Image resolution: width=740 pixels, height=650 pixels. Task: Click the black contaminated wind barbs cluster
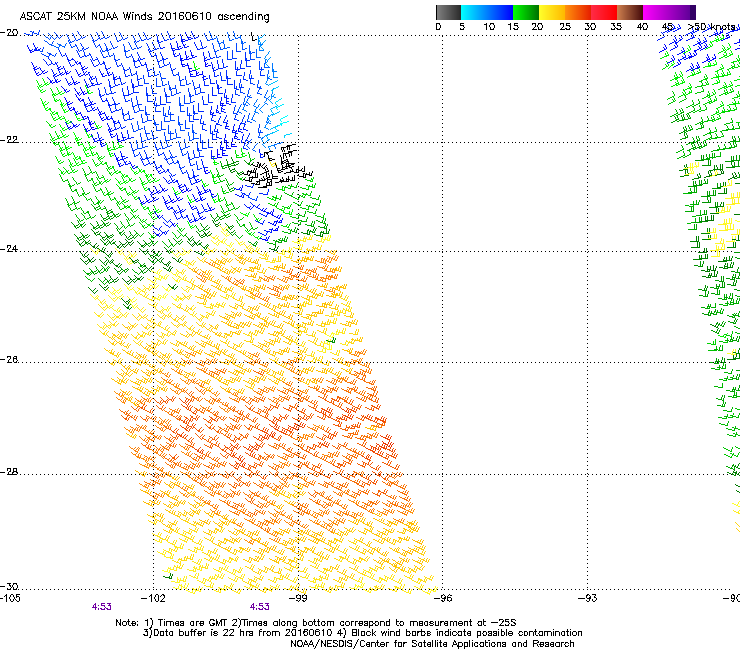pyautogui.click(x=278, y=166)
